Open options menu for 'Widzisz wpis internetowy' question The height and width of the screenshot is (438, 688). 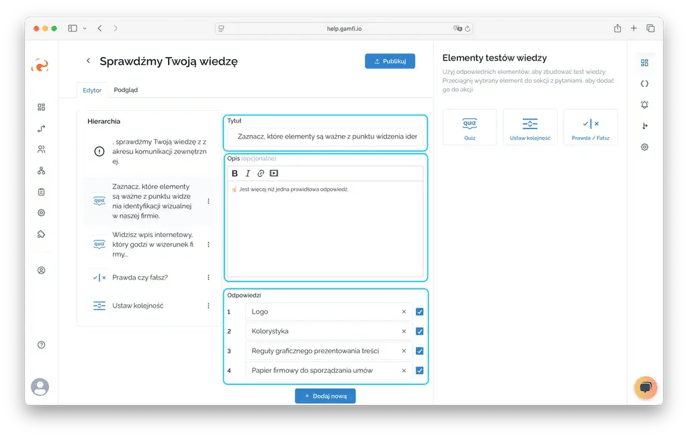(208, 244)
